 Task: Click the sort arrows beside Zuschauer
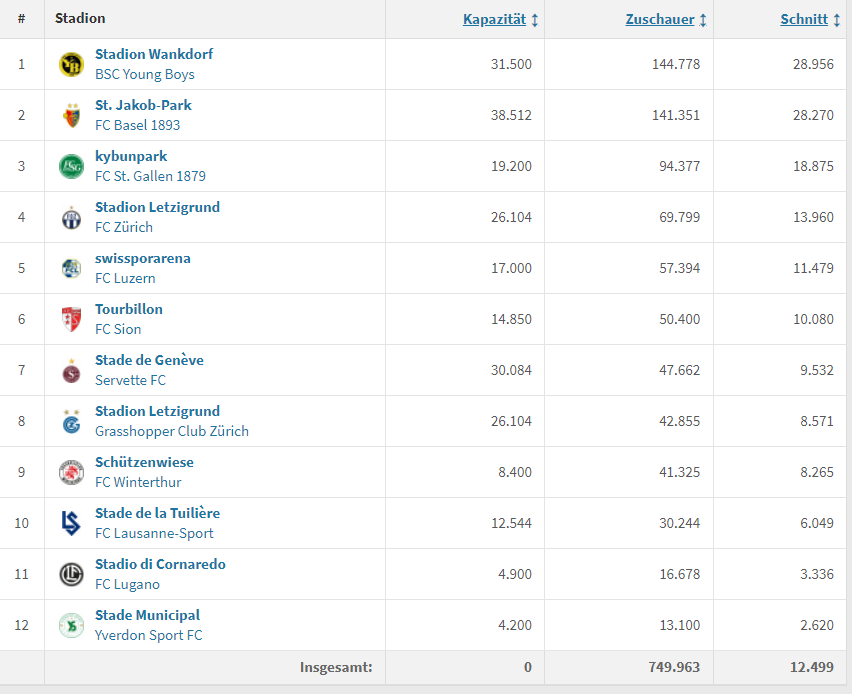pos(703,20)
